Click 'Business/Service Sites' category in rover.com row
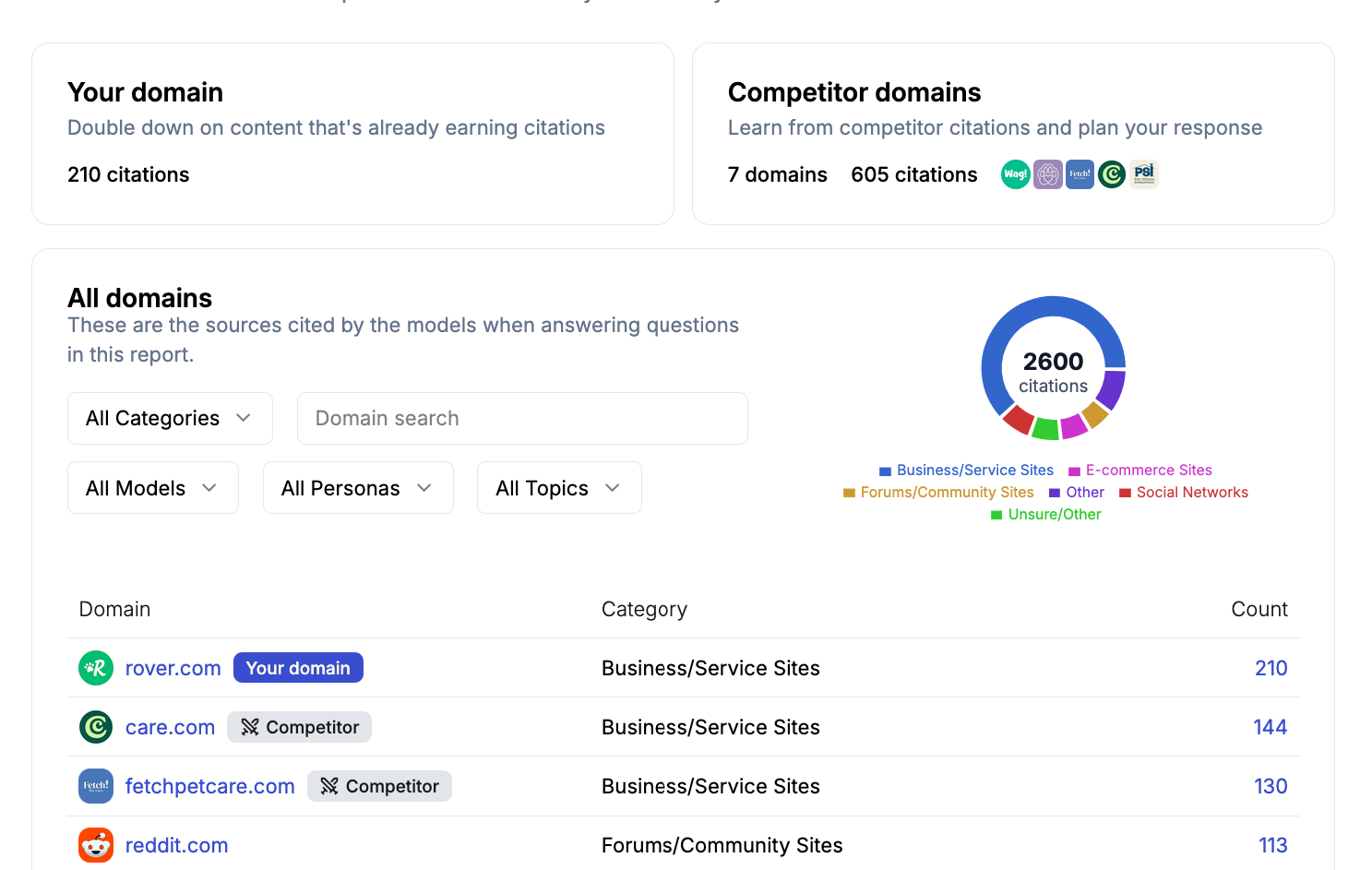 coord(710,668)
